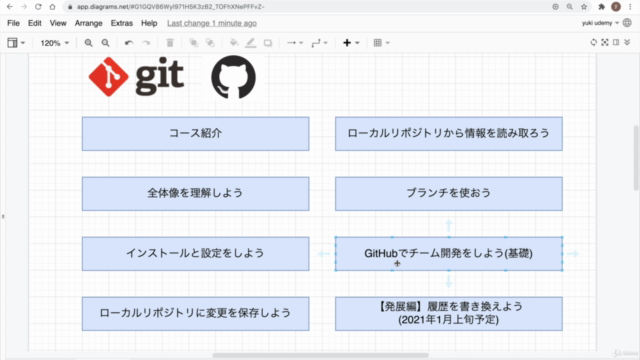Click the browser address bar URL

171,7
